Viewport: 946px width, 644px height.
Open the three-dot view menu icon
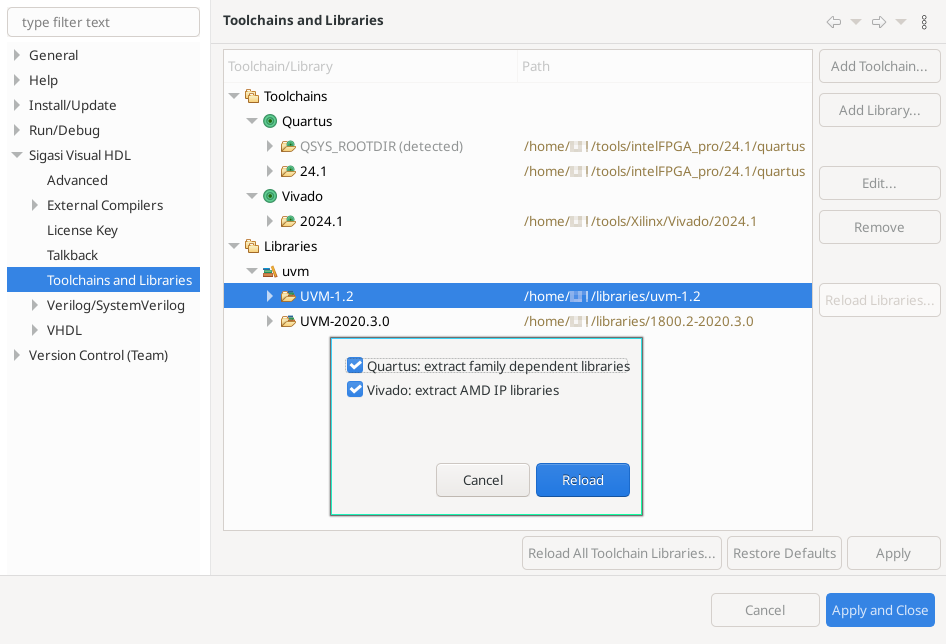tap(924, 22)
